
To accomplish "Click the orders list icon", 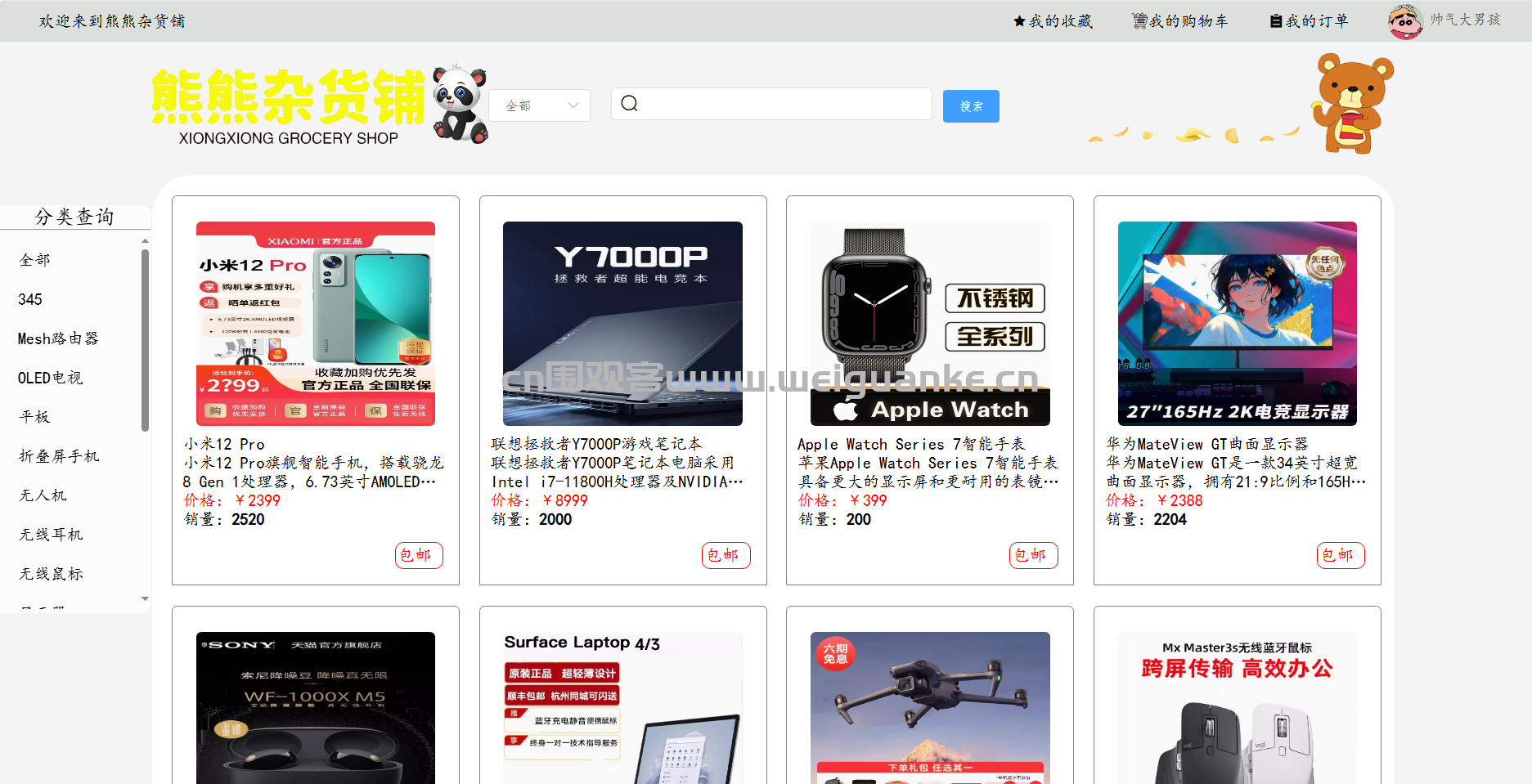I will pyautogui.click(x=1276, y=21).
